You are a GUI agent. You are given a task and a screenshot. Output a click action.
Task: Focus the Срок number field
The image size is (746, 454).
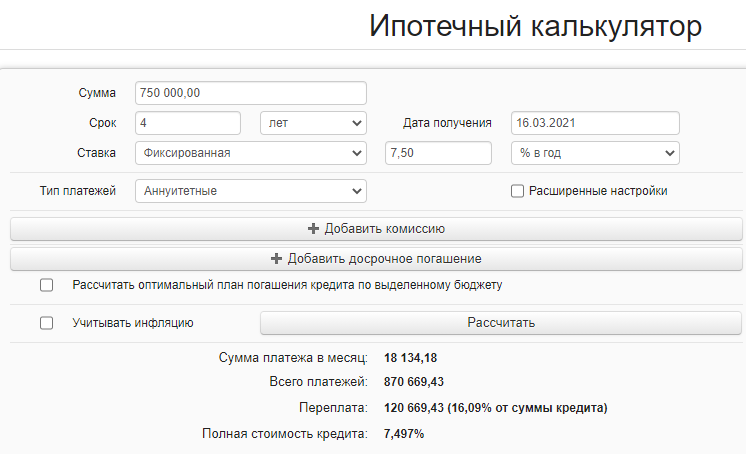pos(188,123)
